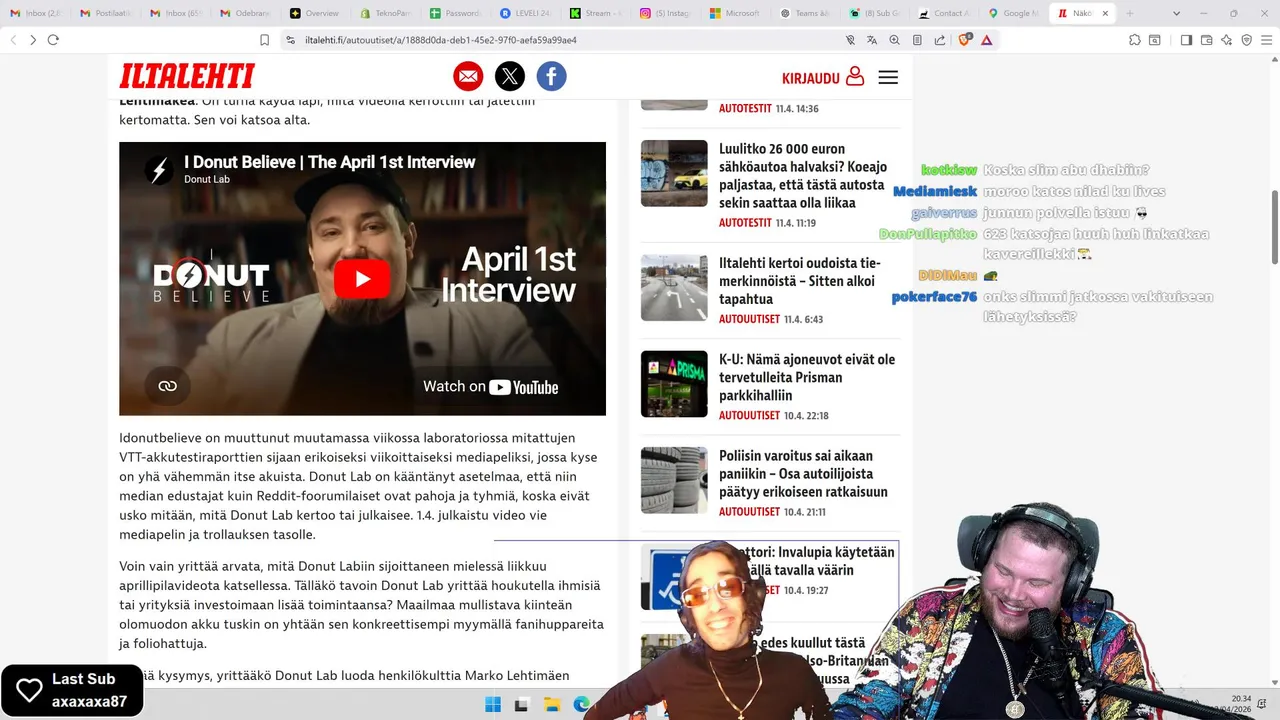
Task: Open stacked tires article thumbnail
Action: point(674,480)
